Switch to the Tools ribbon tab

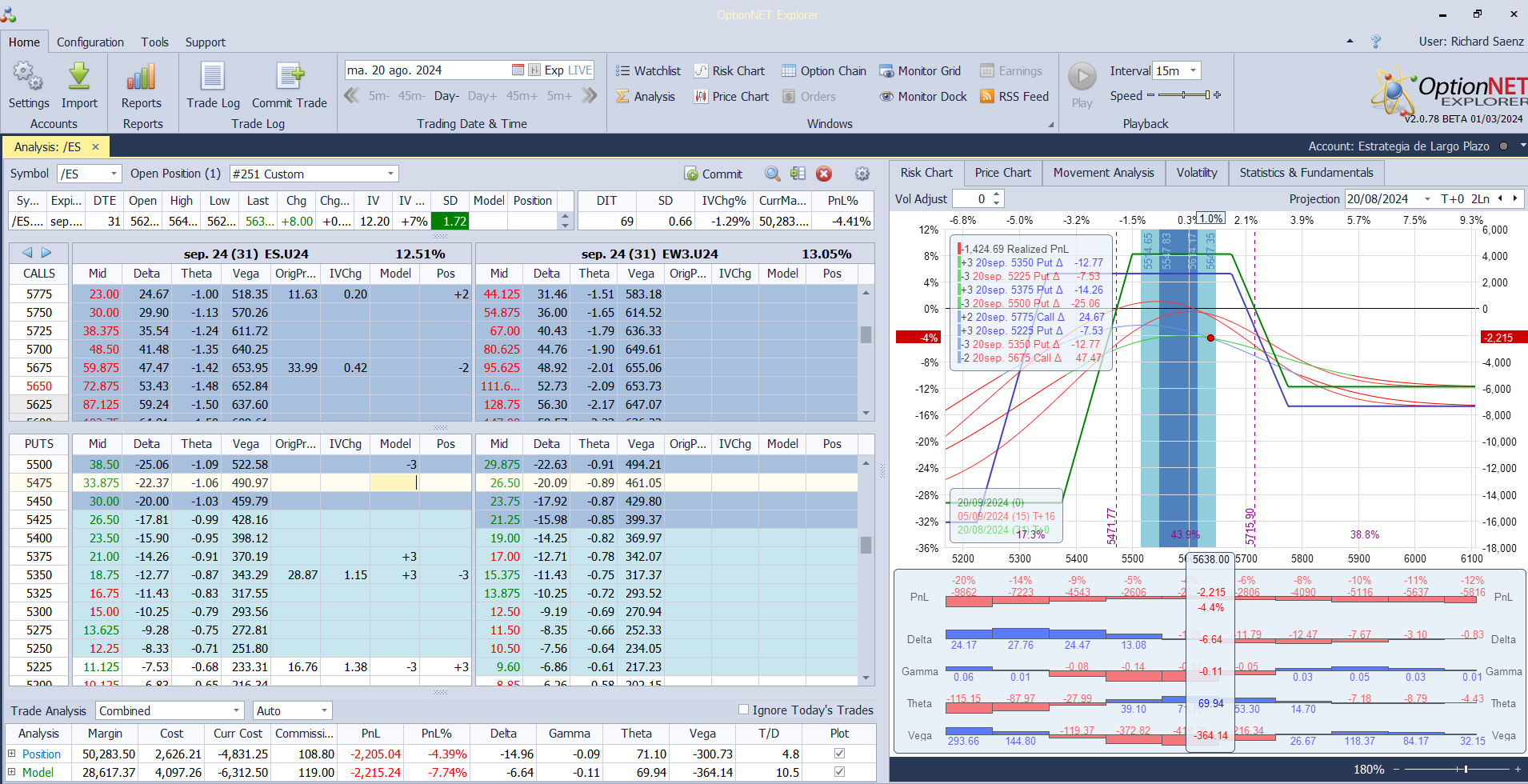[x=154, y=42]
